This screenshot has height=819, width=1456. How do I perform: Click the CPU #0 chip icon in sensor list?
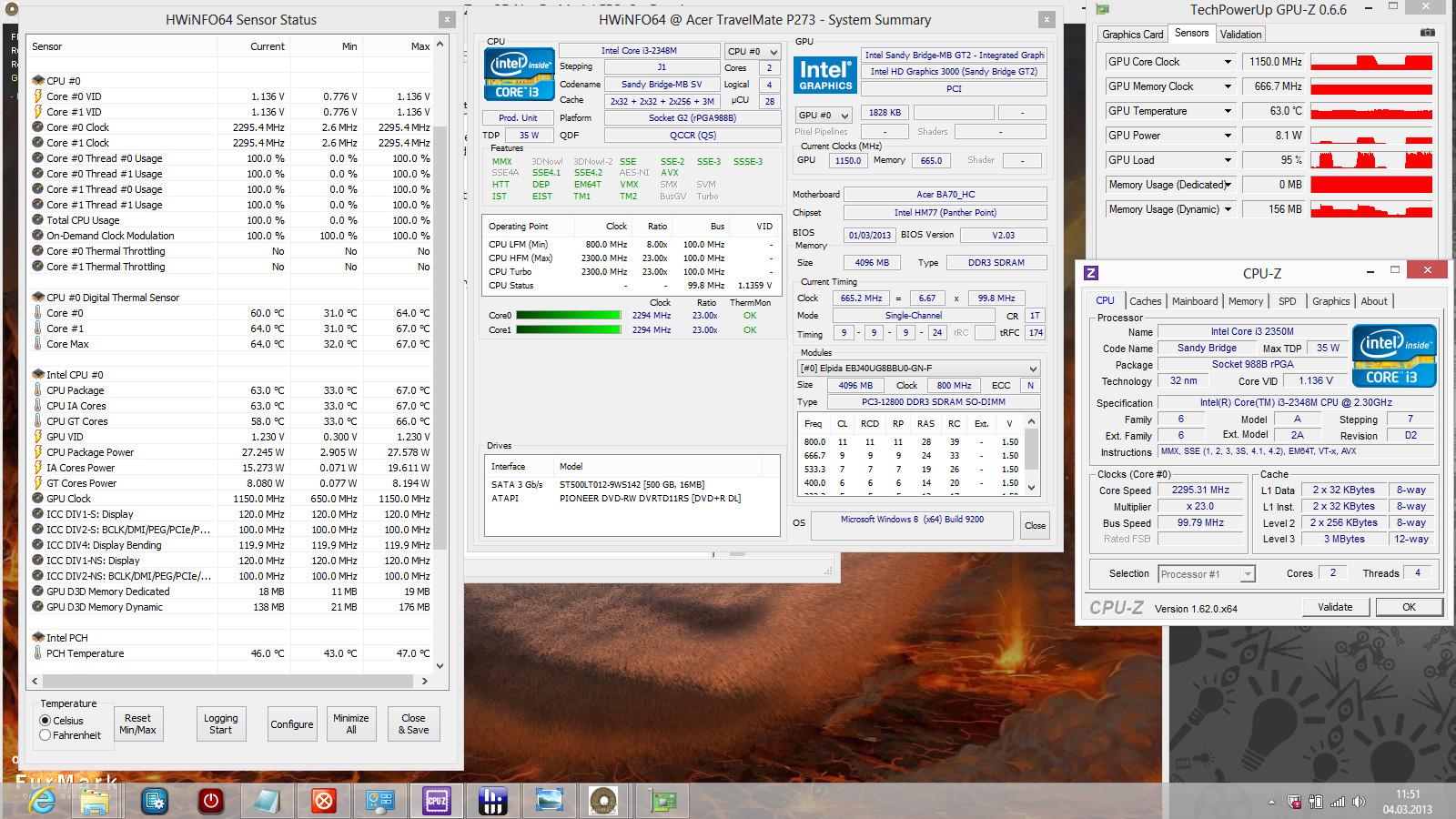pyautogui.click(x=38, y=81)
